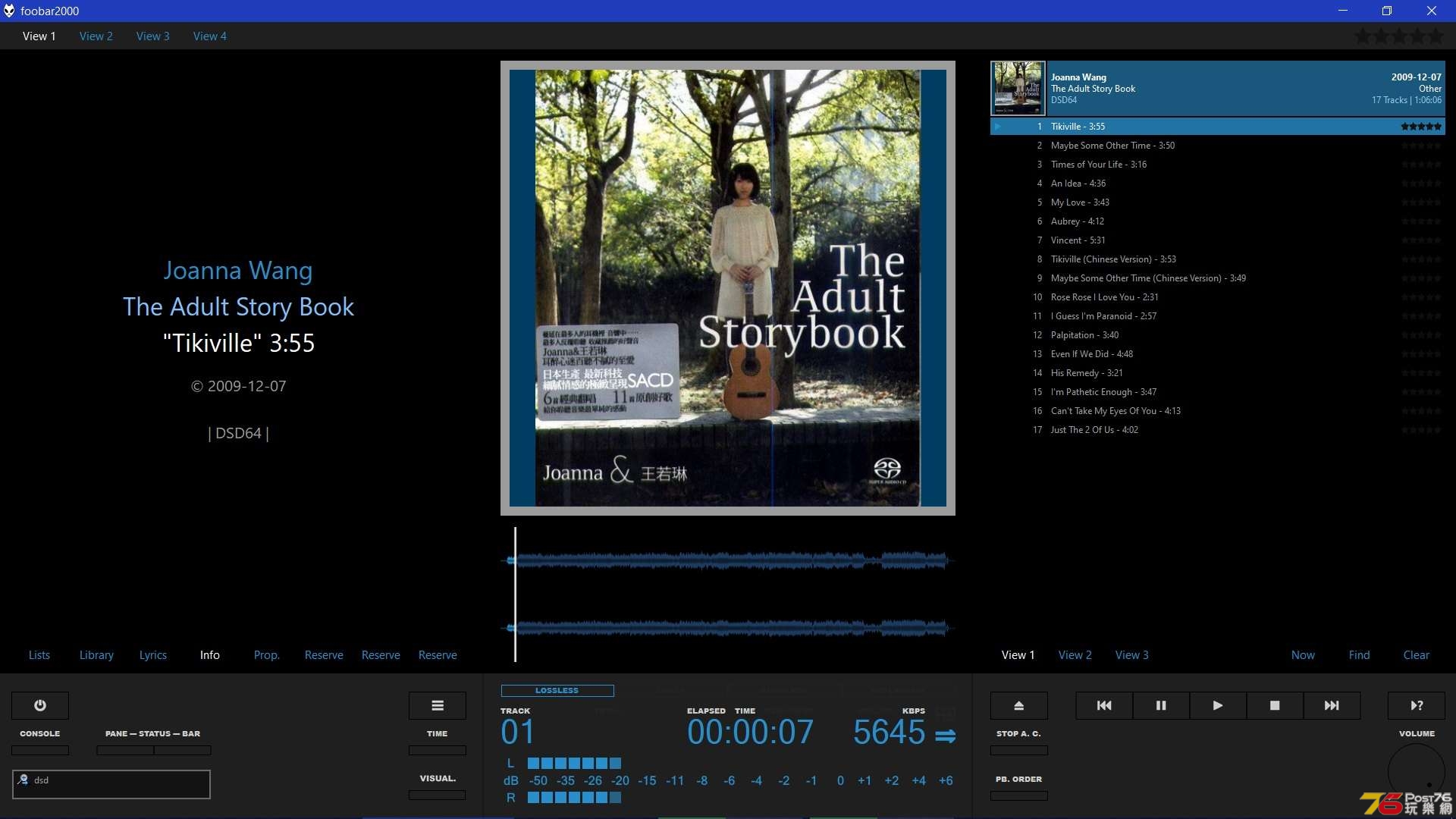
Task: Open the first Reserve tab
Action: pyautogui.click(x=324, y=654)
